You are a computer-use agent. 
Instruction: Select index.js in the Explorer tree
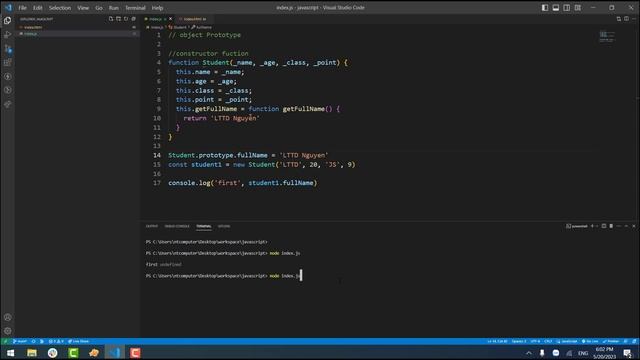point(78,34)
